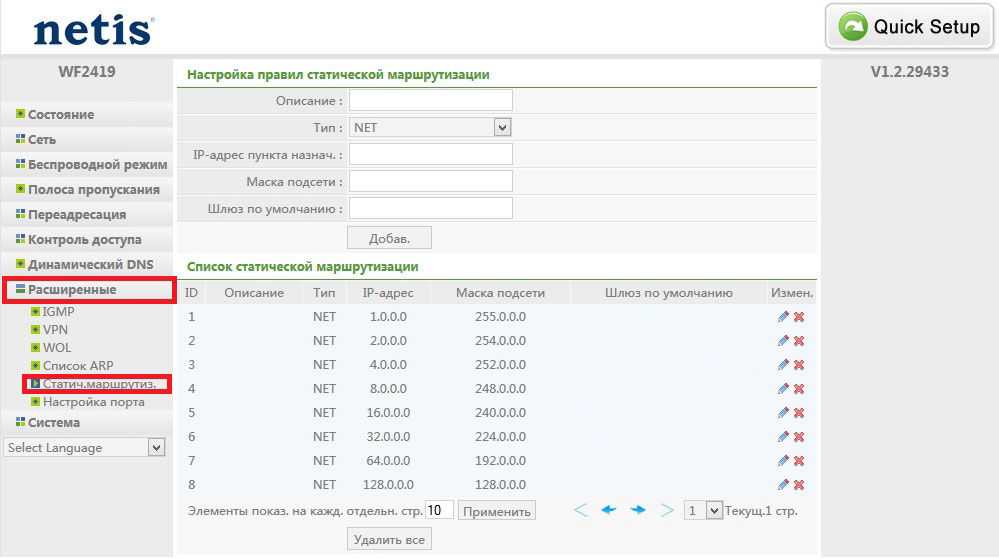Delete the 128.0.0.0 route entry
Image resolution: width=999 pixels, height=559 pixels.
pyautogui.click(x=799, y=485)
